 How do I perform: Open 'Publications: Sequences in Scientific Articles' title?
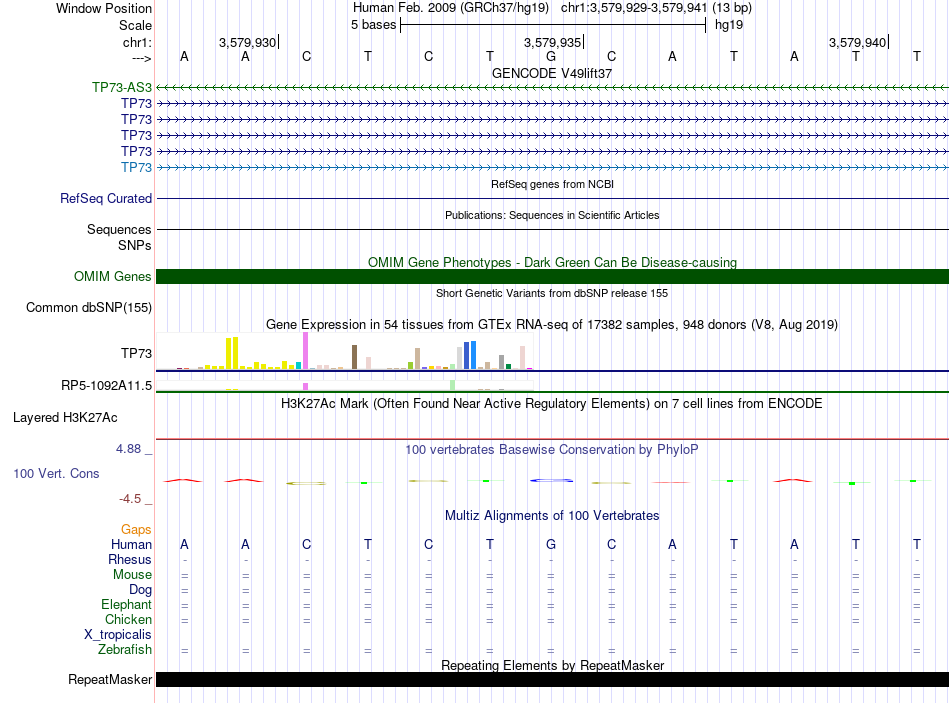(552, 215)
